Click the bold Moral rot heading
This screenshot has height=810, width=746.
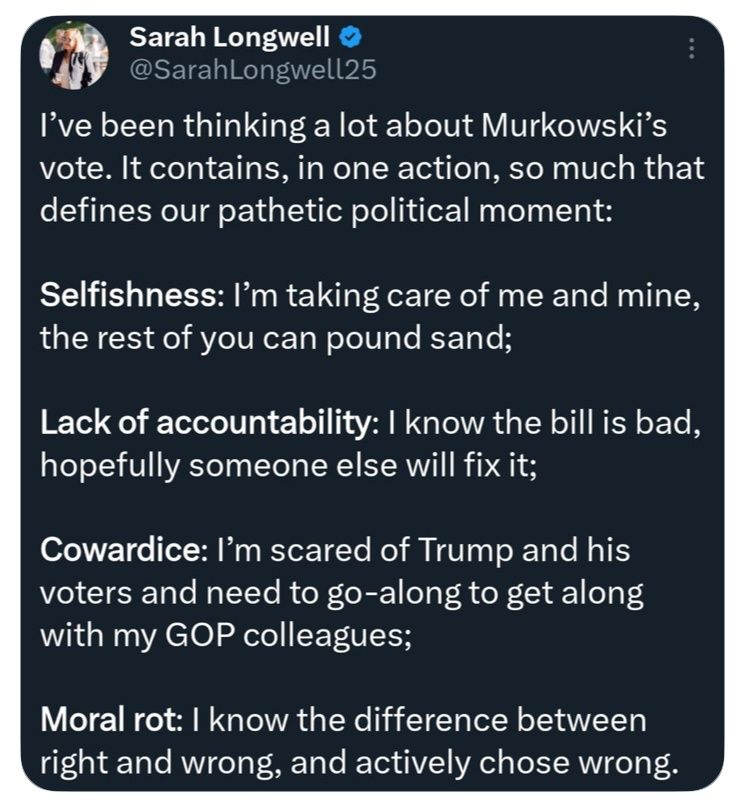pos(105,720)
